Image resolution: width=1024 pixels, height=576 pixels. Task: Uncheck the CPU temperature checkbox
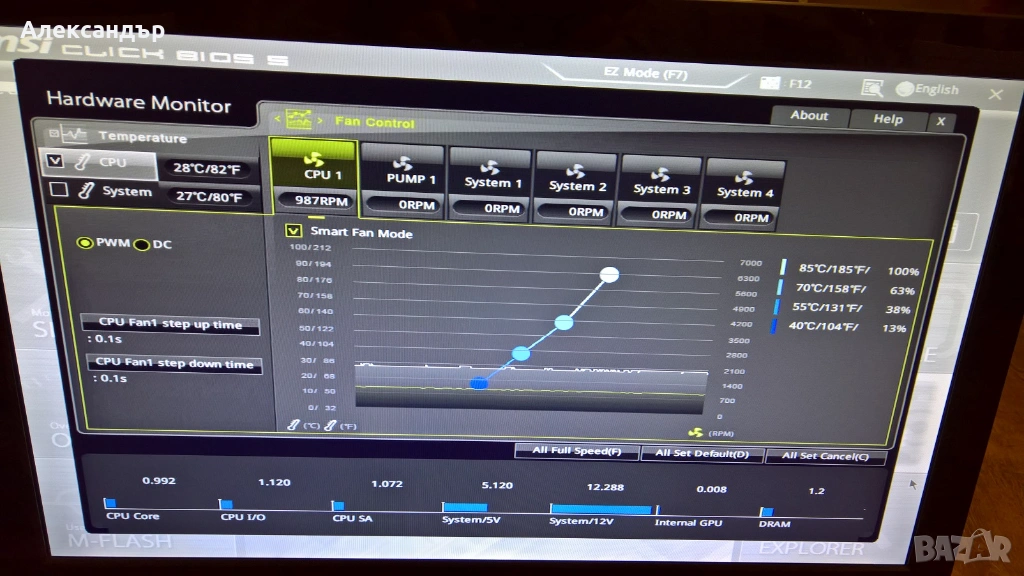[56, 160]
